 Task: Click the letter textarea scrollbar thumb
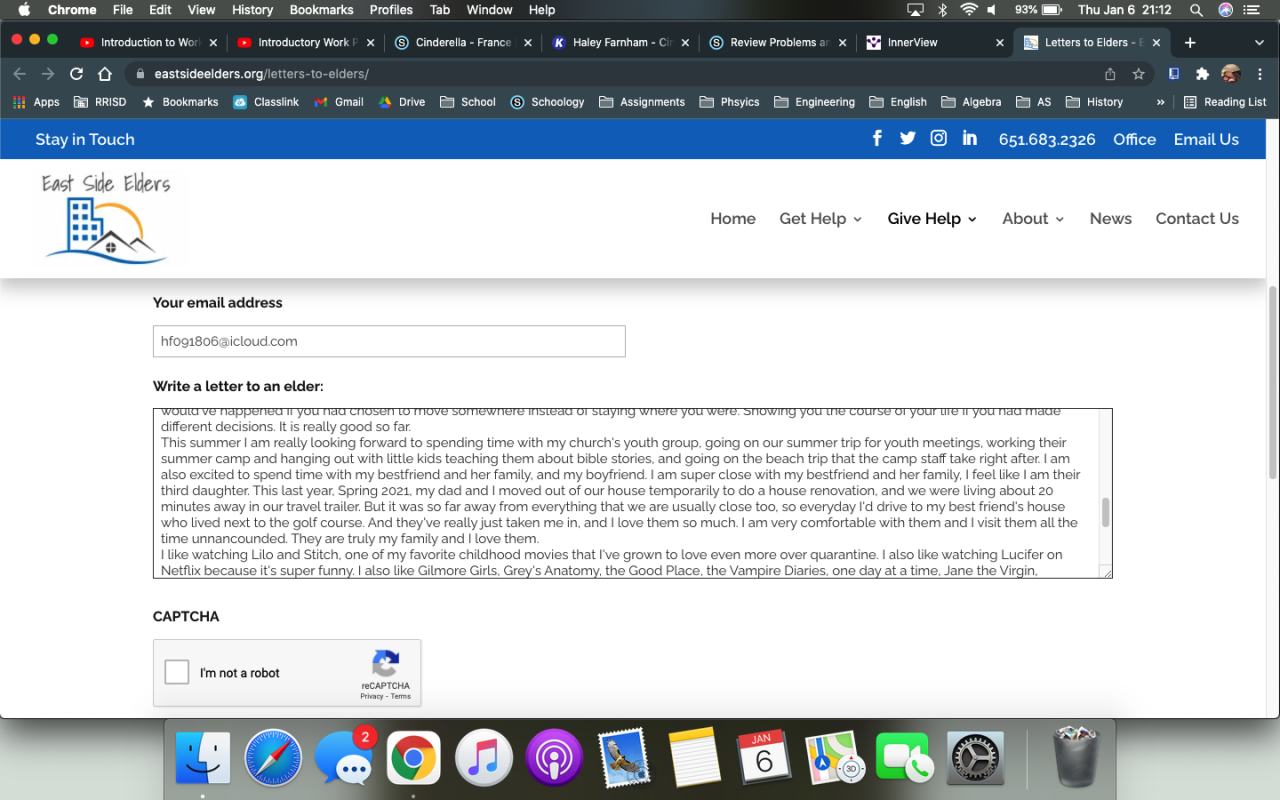point(1105,512)
